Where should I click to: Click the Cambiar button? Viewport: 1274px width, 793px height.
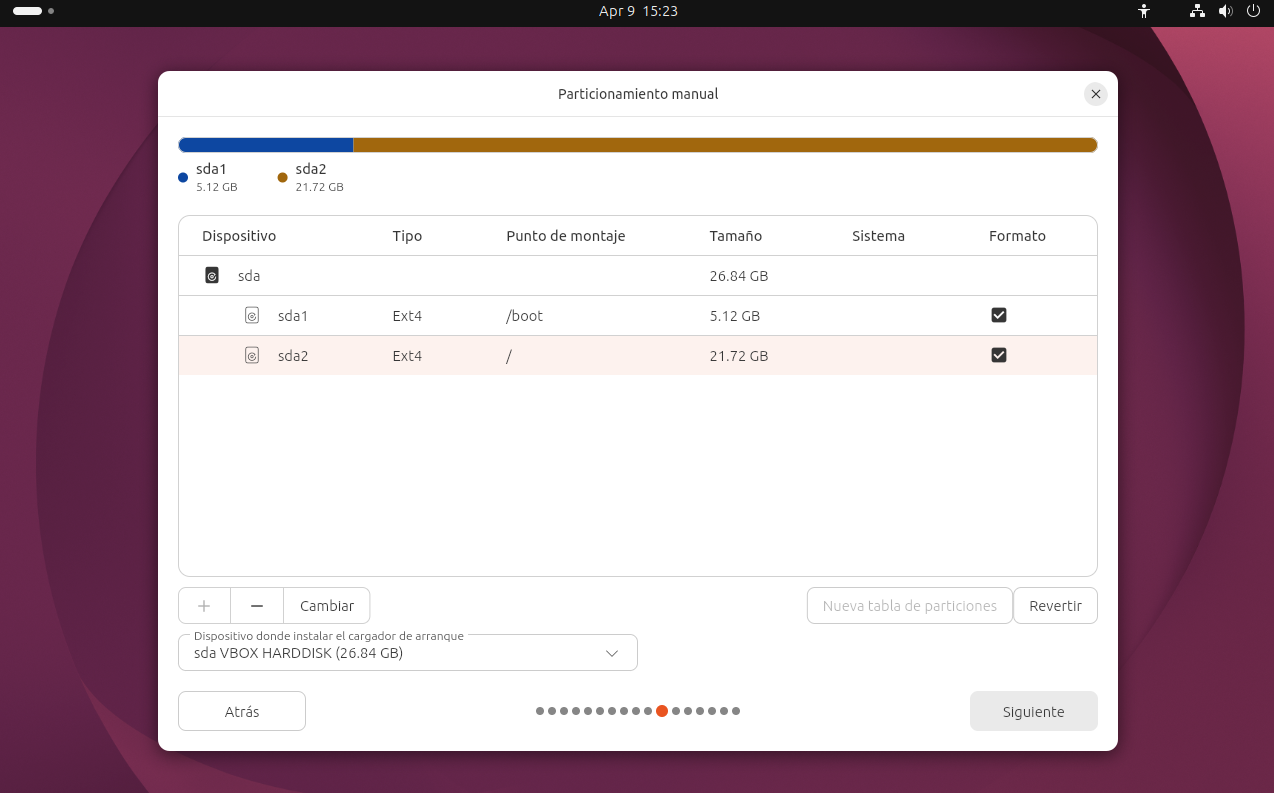tap(327, 606)
